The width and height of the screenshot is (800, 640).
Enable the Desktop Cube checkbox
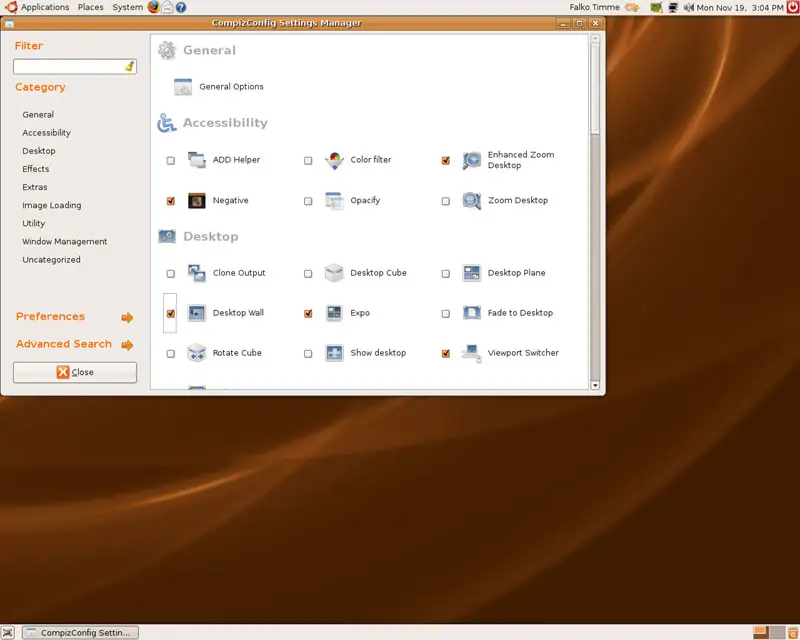point(308,274)
